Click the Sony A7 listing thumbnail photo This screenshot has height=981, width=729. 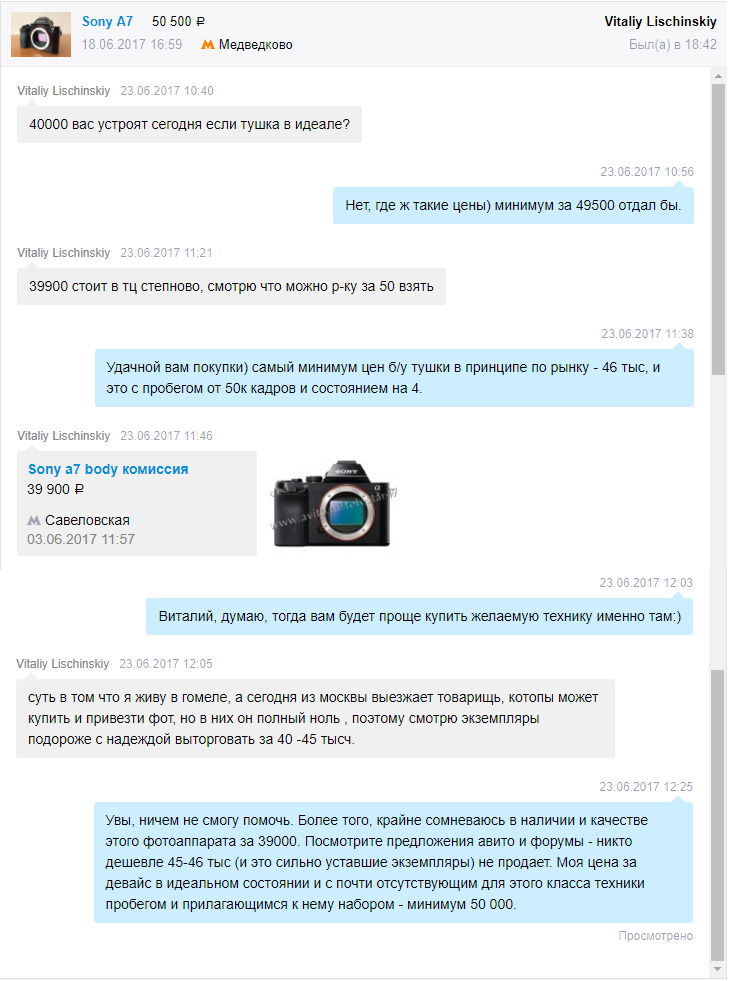41,34
